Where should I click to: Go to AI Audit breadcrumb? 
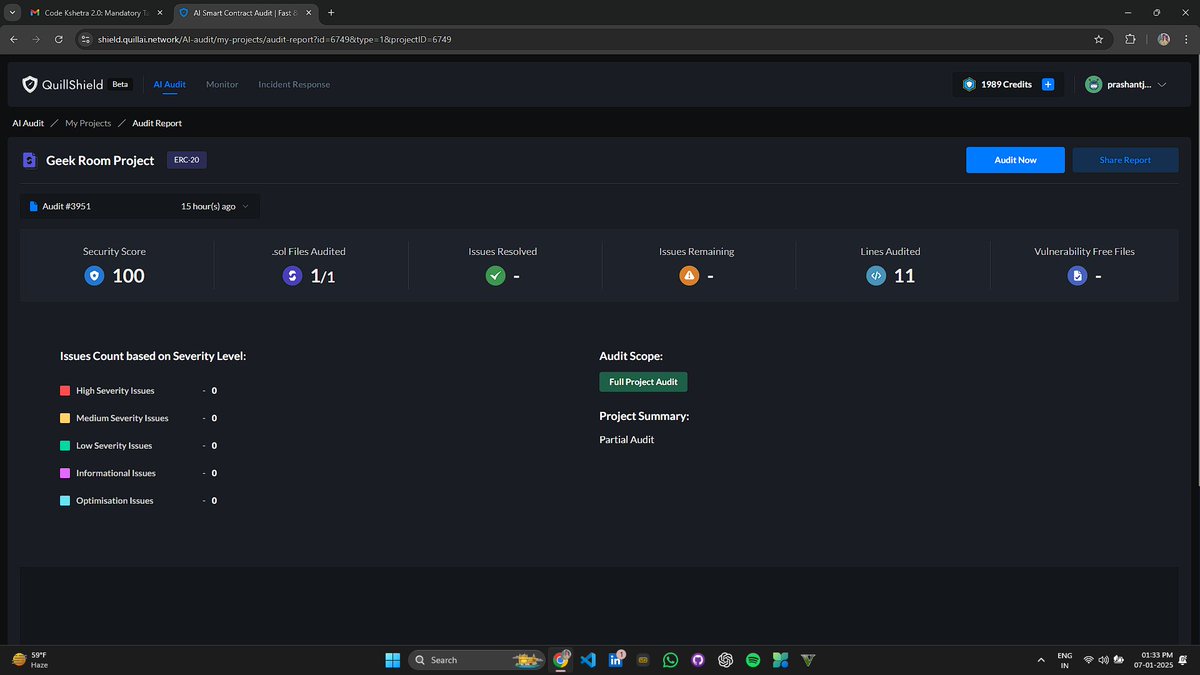click(28, 123)
